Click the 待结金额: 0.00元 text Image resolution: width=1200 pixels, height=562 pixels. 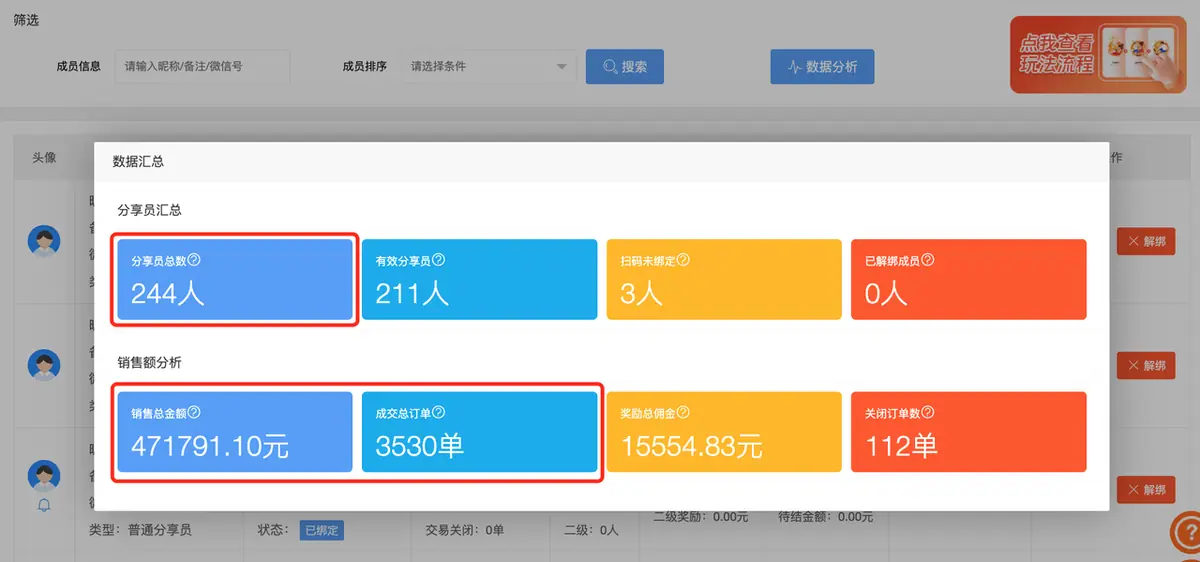point(825,517)
